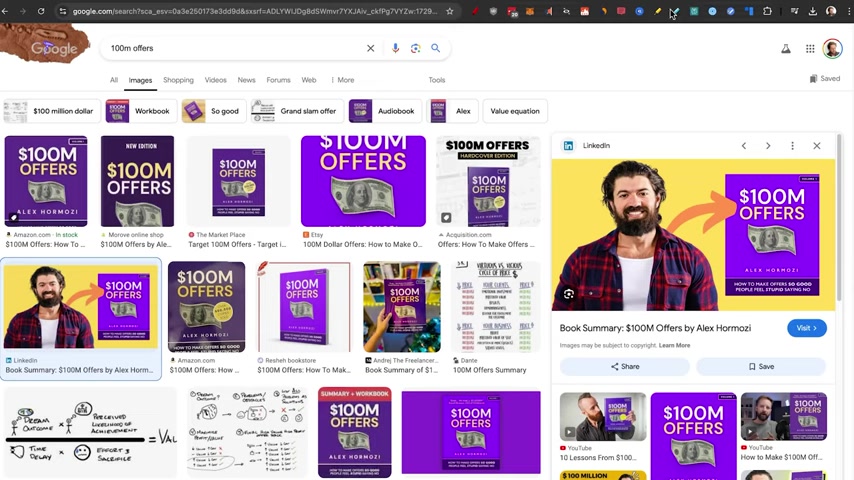Click the Share button in preview panel
The height and width of the screenshot is (480, 854).
click(625, 367)
